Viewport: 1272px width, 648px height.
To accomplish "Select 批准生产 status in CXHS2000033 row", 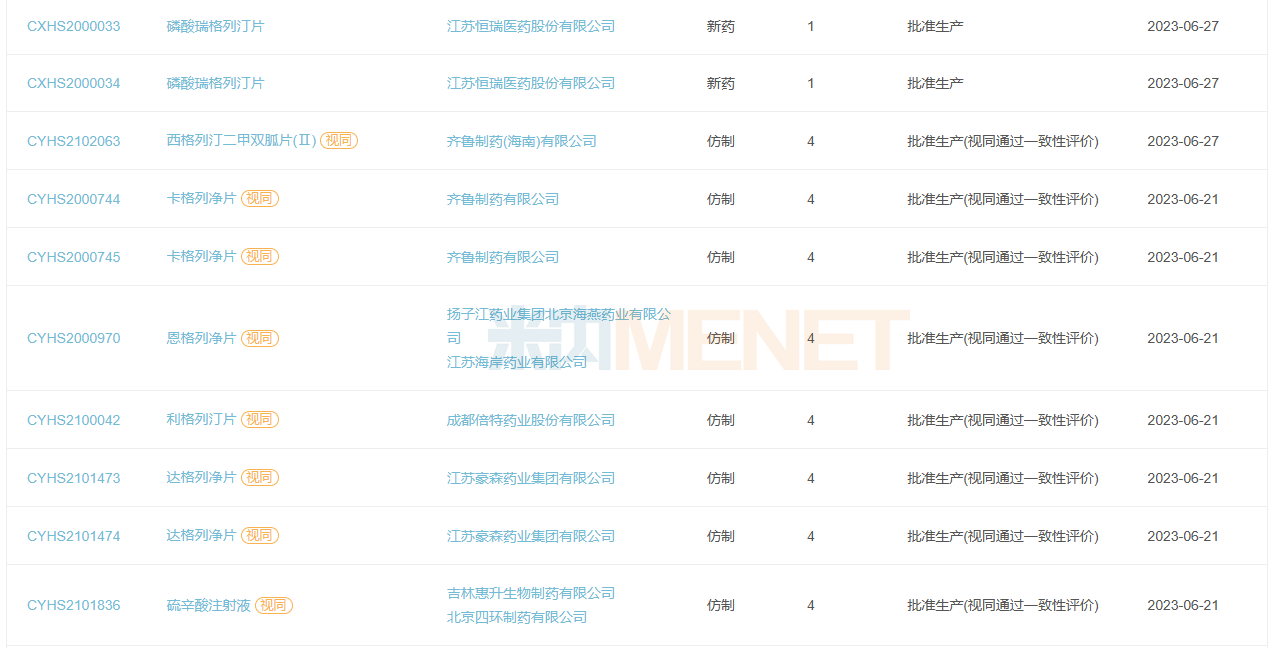I will click(936, 26).
